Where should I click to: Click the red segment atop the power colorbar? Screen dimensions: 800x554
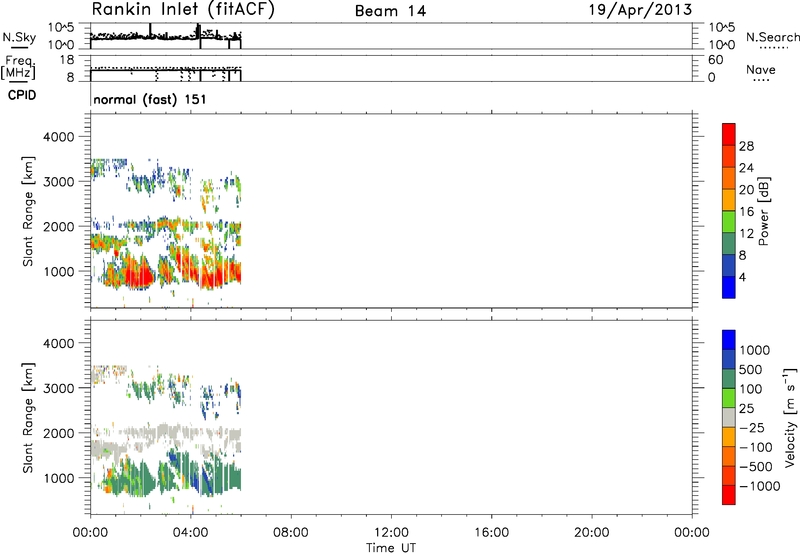tap(729, 134)
